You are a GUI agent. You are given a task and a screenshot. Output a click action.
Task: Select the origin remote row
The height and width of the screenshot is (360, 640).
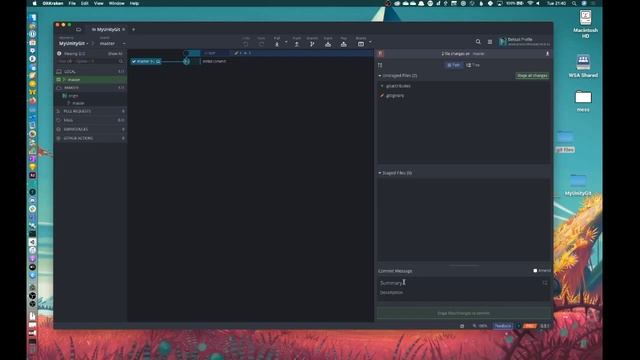pos(91,96)
